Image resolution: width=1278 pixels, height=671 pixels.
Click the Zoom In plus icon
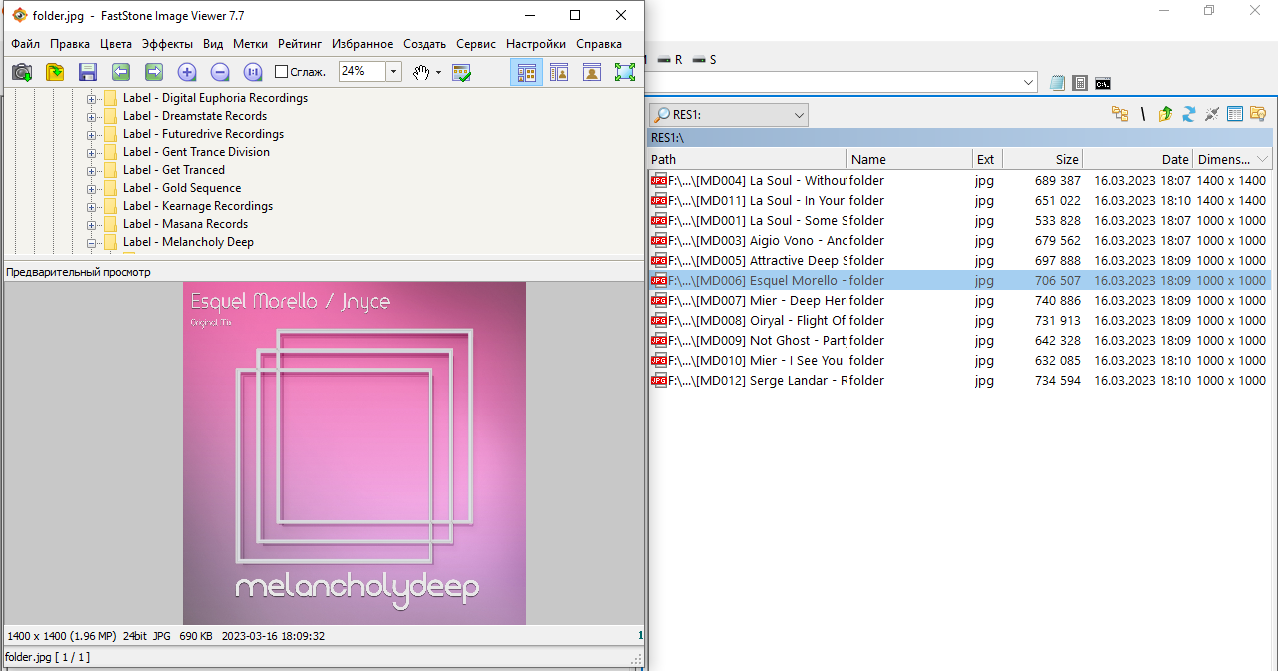187,72
